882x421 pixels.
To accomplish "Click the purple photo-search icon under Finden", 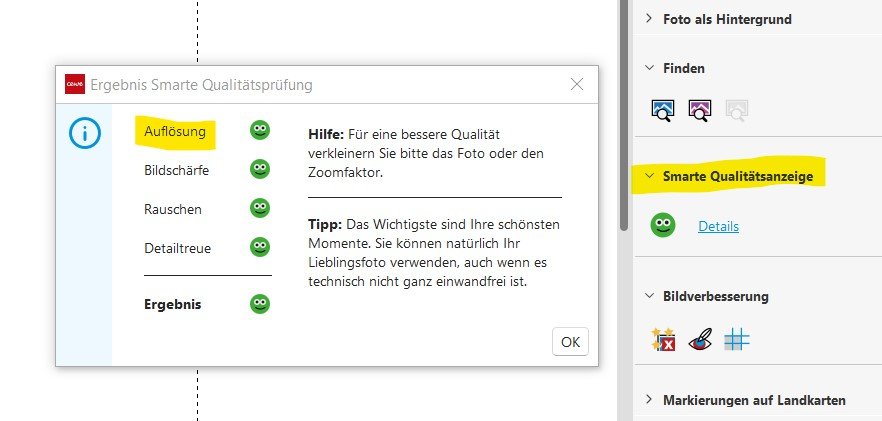I will pos(700,111).
